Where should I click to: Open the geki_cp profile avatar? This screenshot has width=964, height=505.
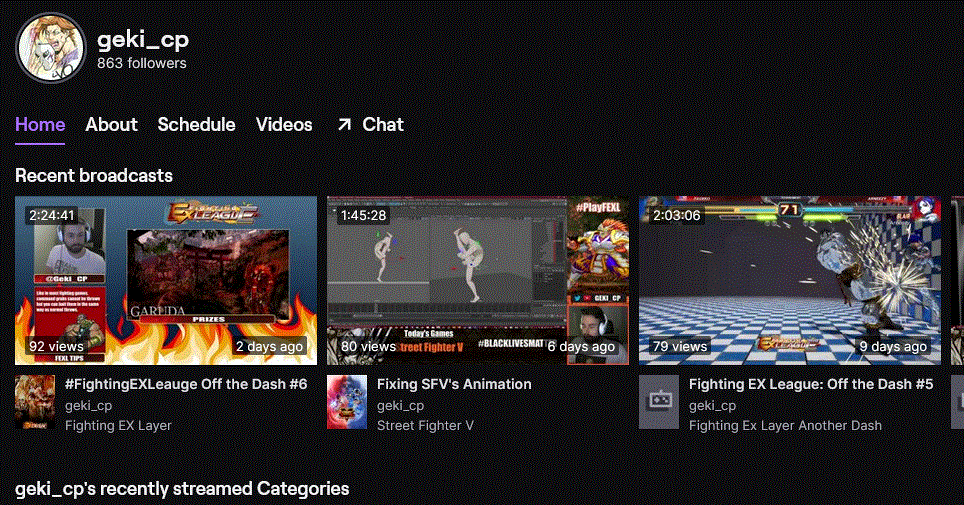50,48
